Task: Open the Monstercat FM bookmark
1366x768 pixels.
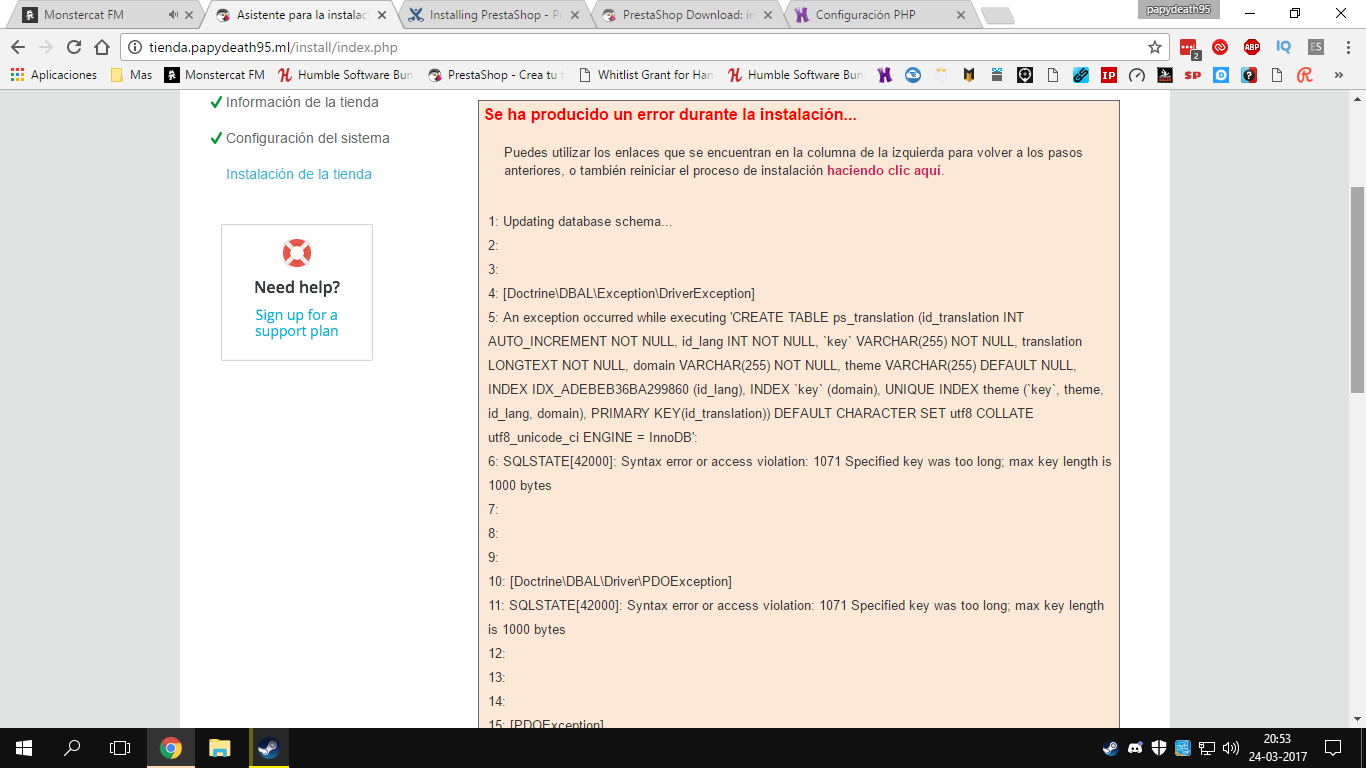Action: [x=215, y=75]
